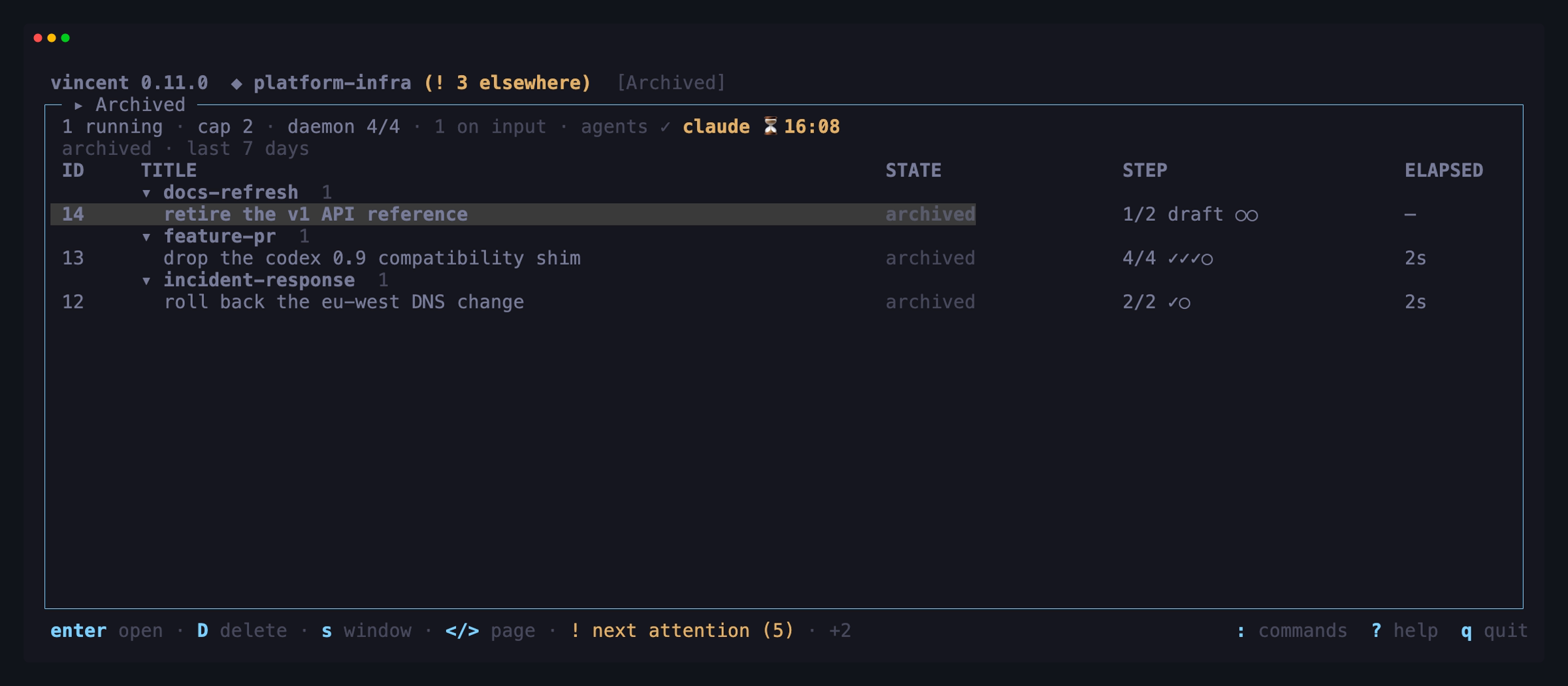Click the STEP column header
This screenshot has height=686, width=1568.
tap(1145, 171)
